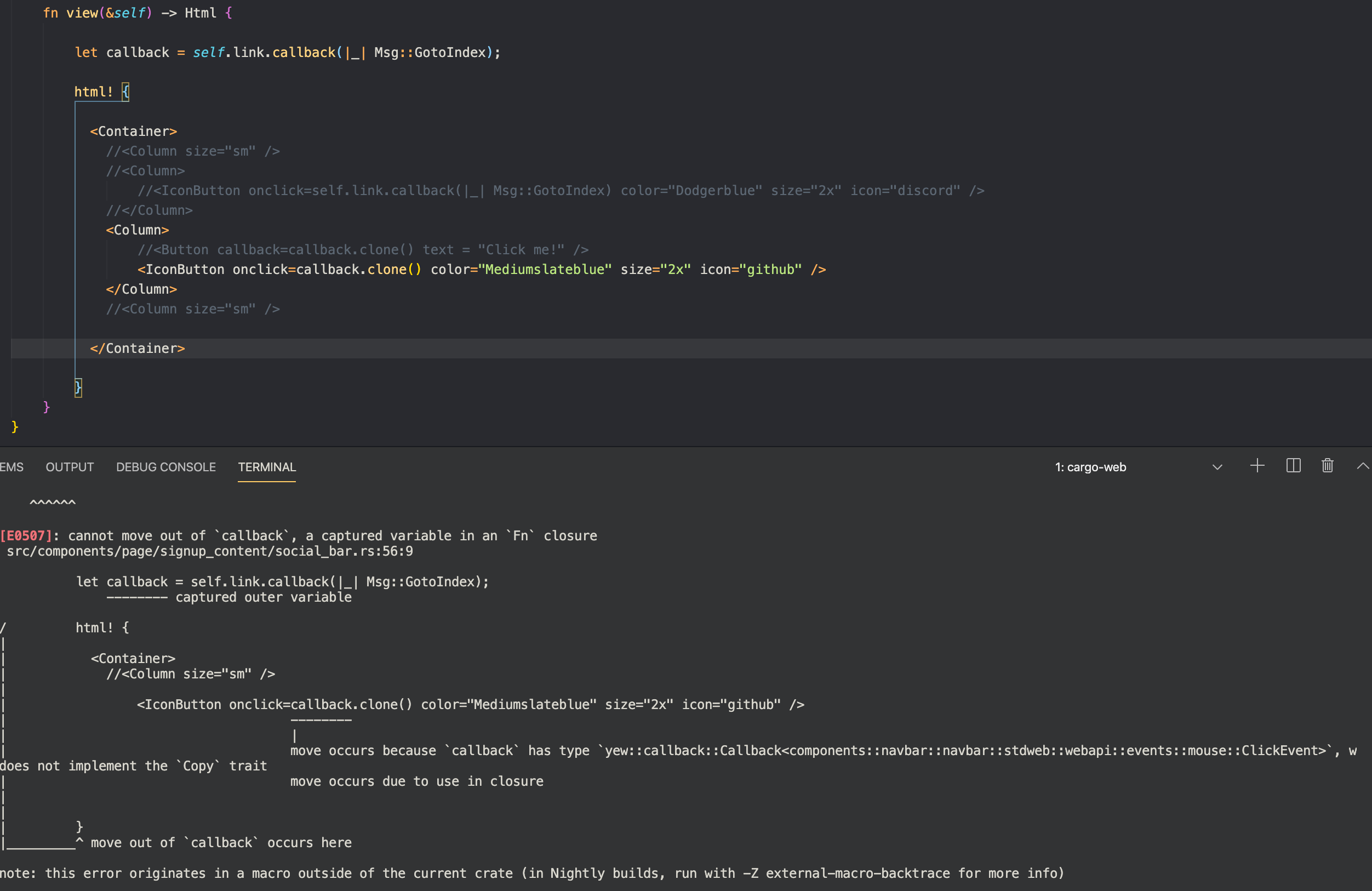Switch to the DEBUG CONSOLE tab
This screenshot has height=891, width=1372.
point(166,467)
